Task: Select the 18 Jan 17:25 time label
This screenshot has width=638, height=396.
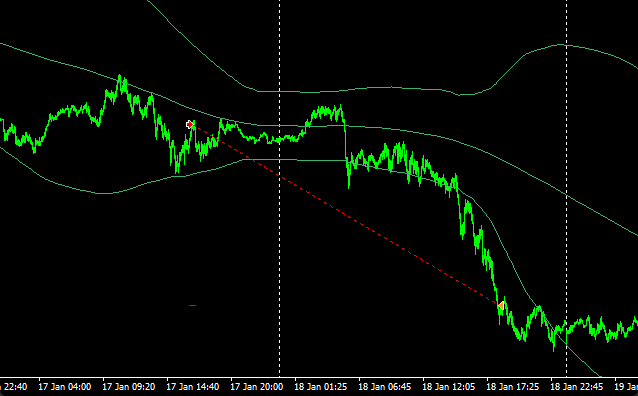Action: pyautogui.click(x=513, y=387)
